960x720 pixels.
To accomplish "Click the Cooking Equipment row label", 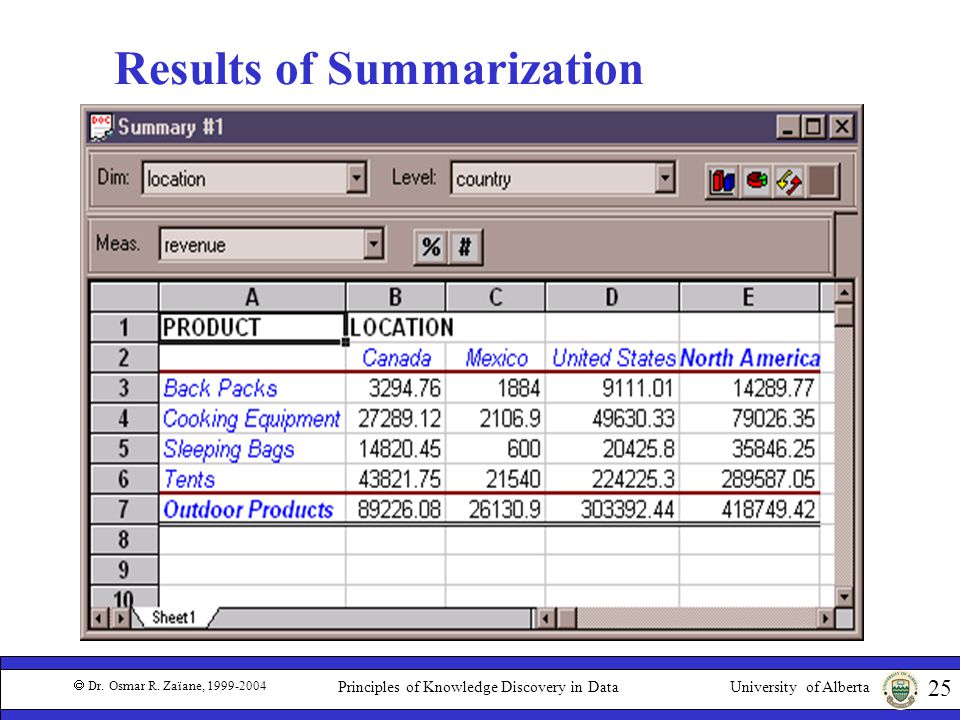I will (x=251, y=419).
